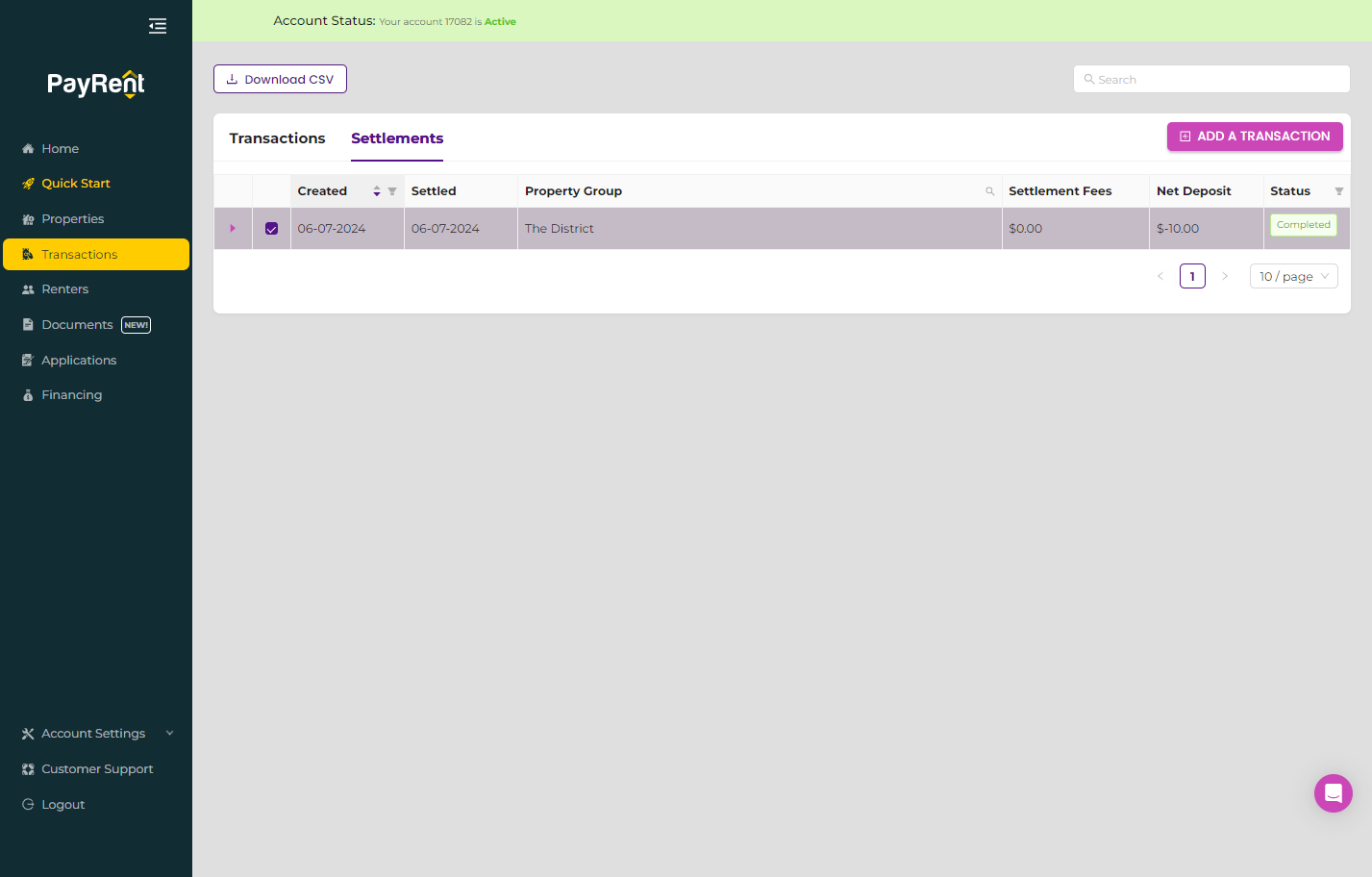The width and height of the screenshot is (1372, 877).
Task: Click the $0.00 settlement fees cell
Action: 1075,229
